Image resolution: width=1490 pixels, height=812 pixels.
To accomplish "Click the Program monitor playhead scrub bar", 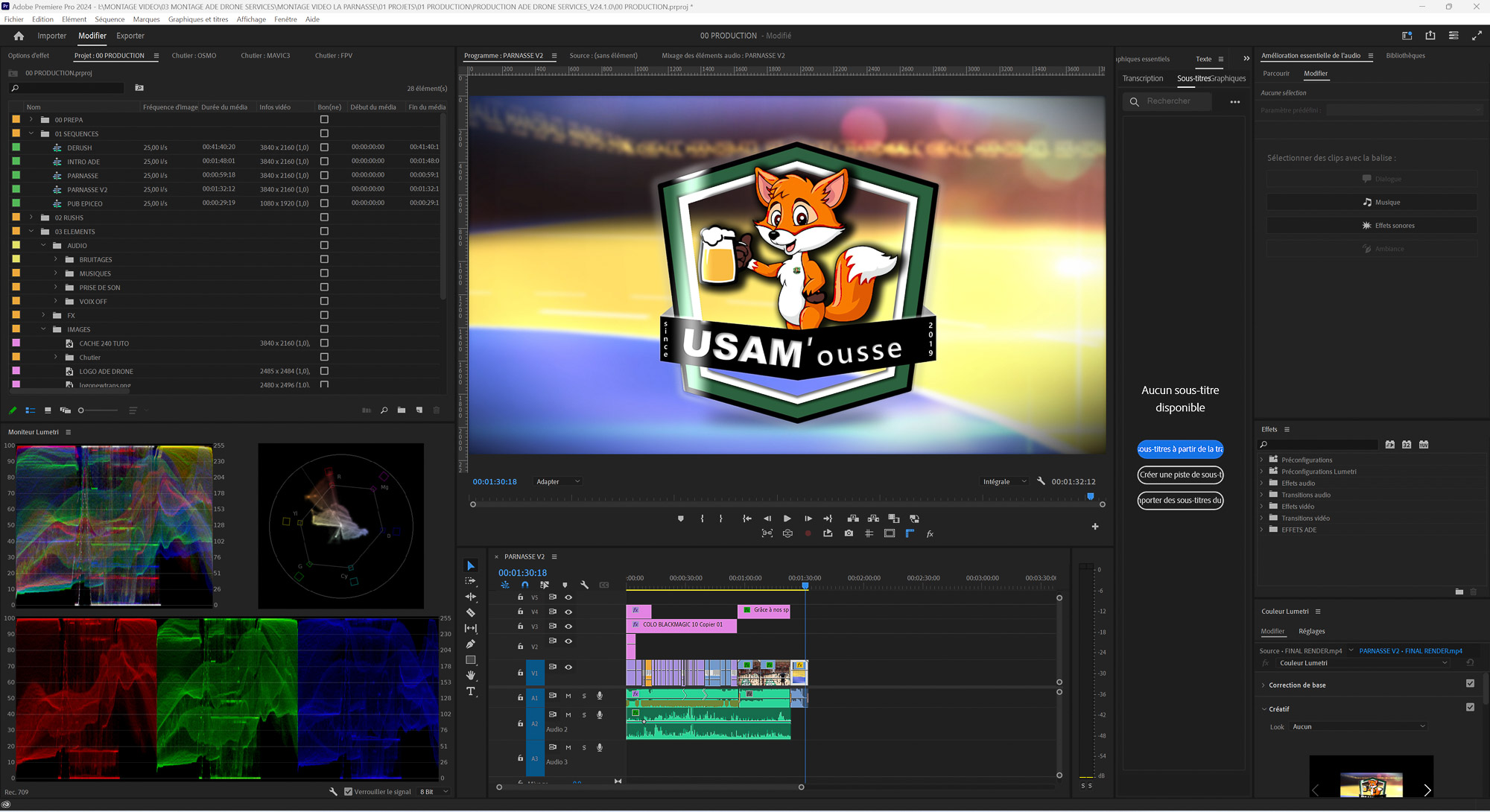I will pyautogui.click(x=787, y=498).
